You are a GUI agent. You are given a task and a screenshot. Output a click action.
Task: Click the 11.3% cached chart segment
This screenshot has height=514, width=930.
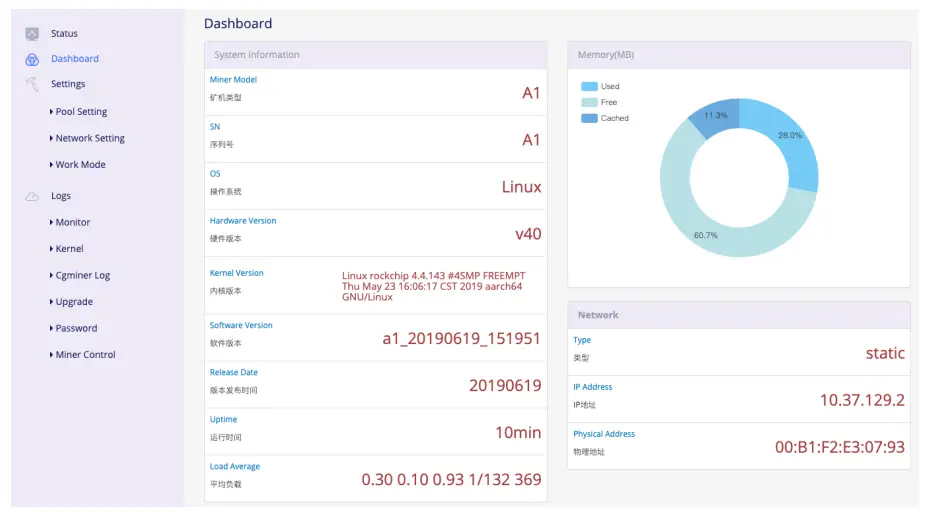click(716, 118)
